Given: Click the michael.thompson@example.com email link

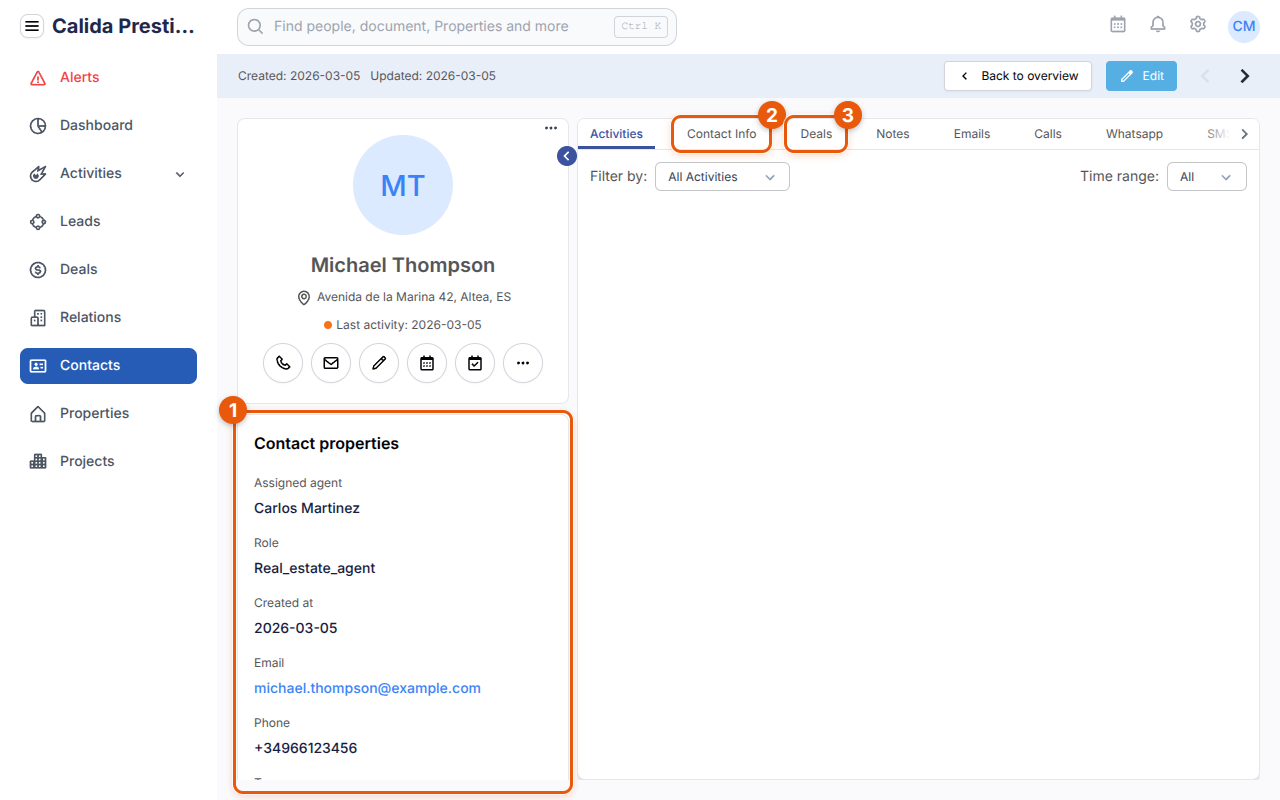Looking at the screenshot, I should click(367, 688).
